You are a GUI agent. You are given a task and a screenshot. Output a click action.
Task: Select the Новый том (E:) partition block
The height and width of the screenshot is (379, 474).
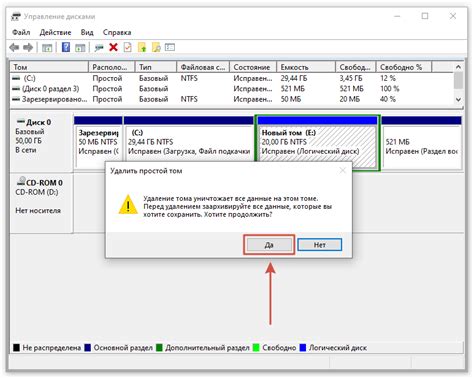[317, 143]
